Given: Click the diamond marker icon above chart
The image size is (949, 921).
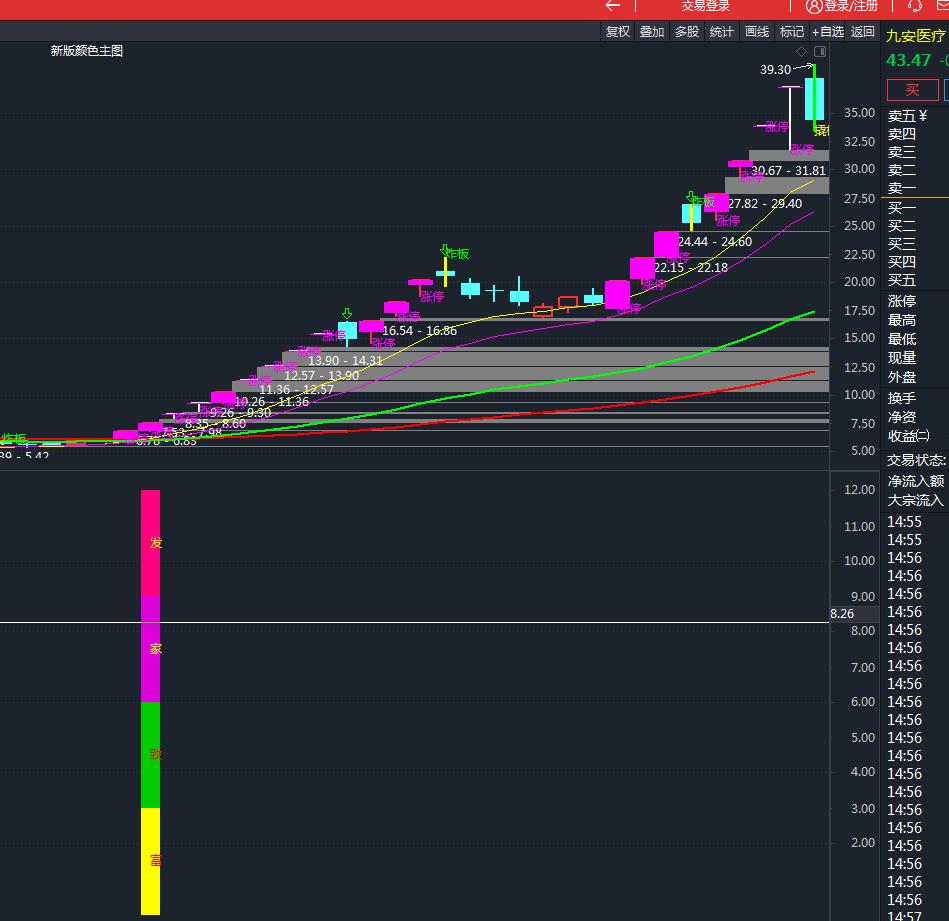Looking at the screenshot, I should (x=801, y=51).
